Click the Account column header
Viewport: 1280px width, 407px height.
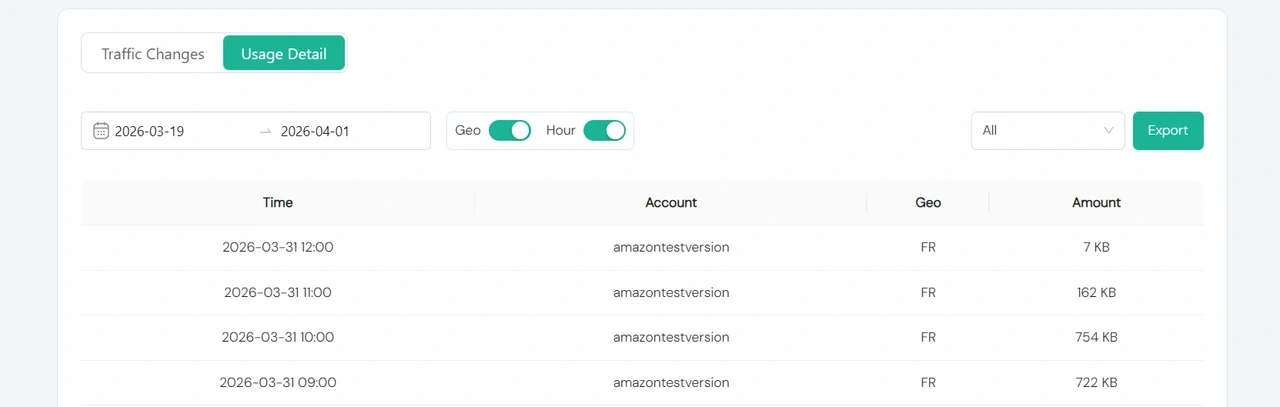tap(671, 202)
